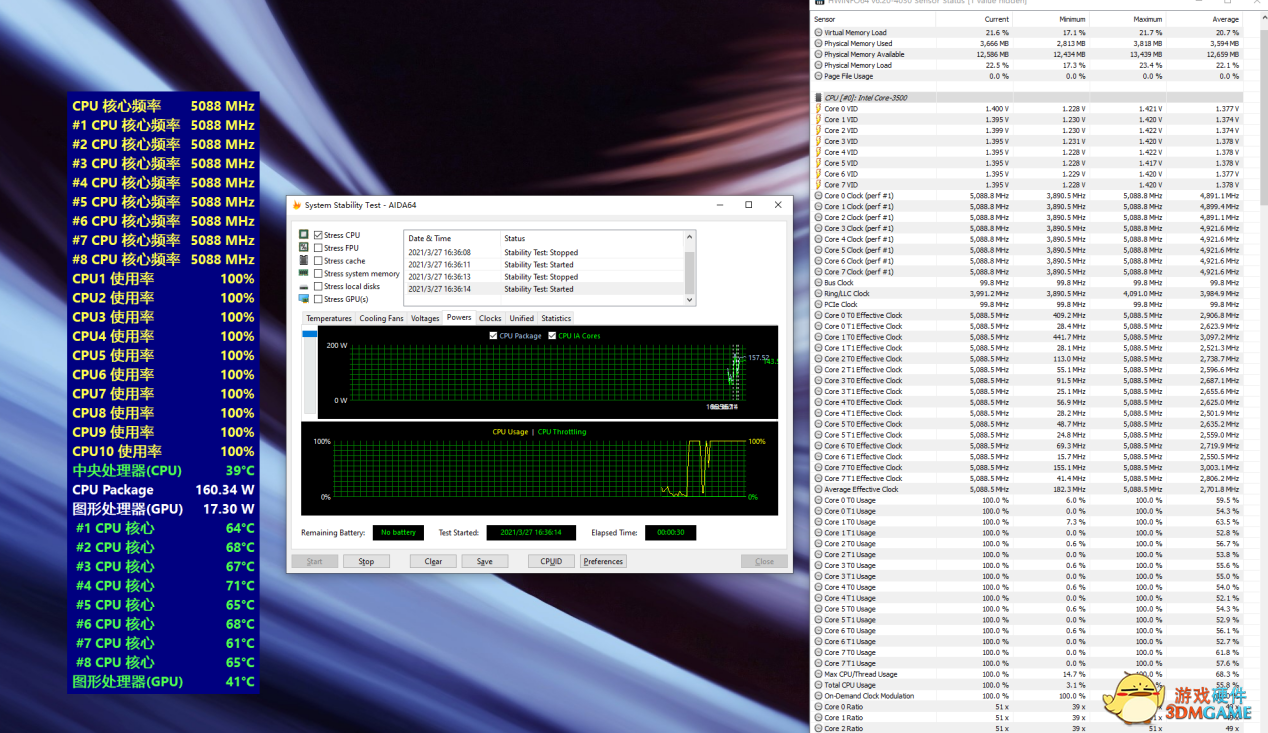Select the 16:36:08 Stability Test: Stopped log entry
The image size is (1268, 733).
pos(544,253)
